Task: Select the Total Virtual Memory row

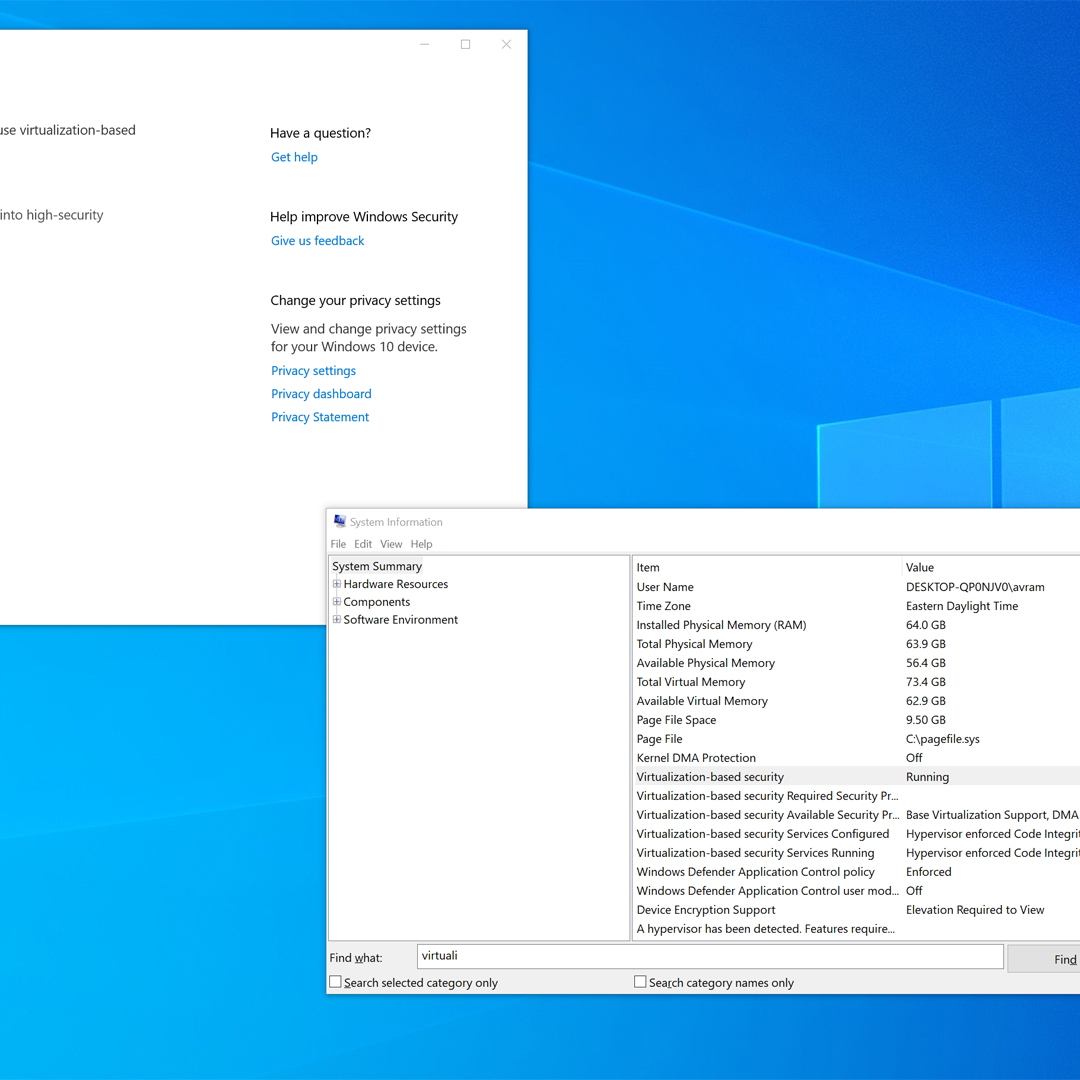Action: [856, 682]
